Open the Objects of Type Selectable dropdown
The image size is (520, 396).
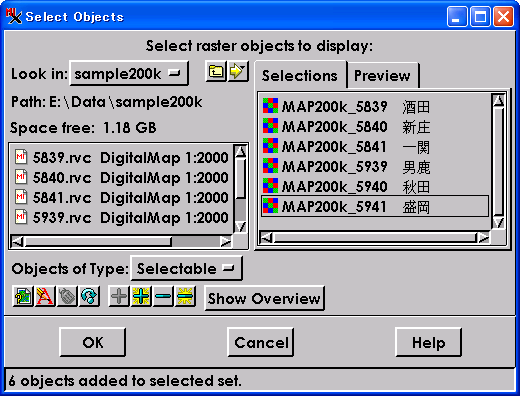186,268
